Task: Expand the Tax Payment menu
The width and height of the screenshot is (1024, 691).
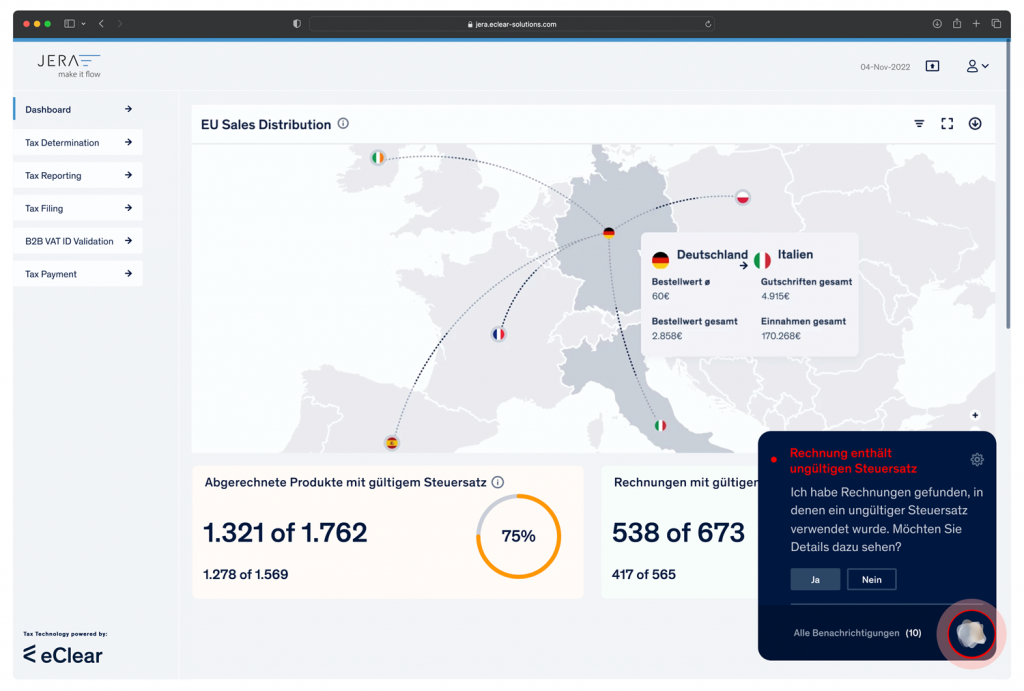Action: click(77, 273)
